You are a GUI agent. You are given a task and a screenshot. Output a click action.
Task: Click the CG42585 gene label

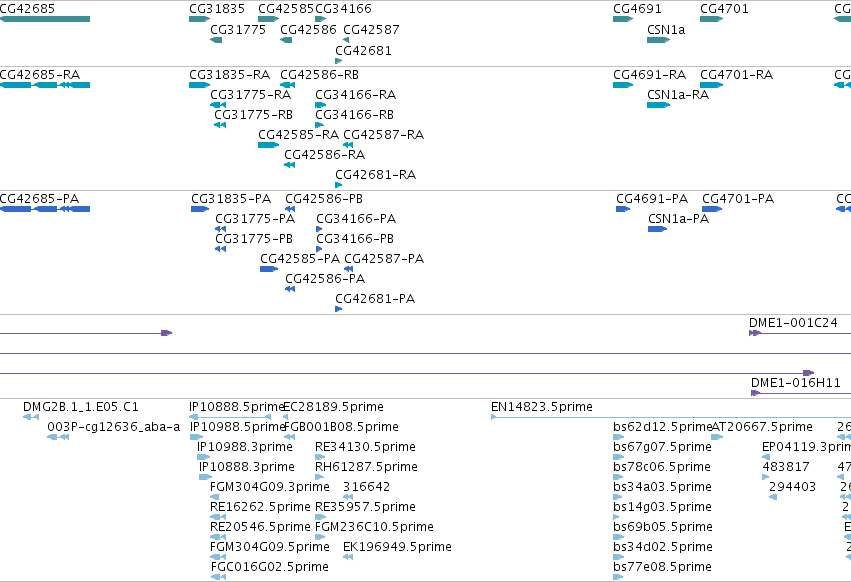point(286,9)
